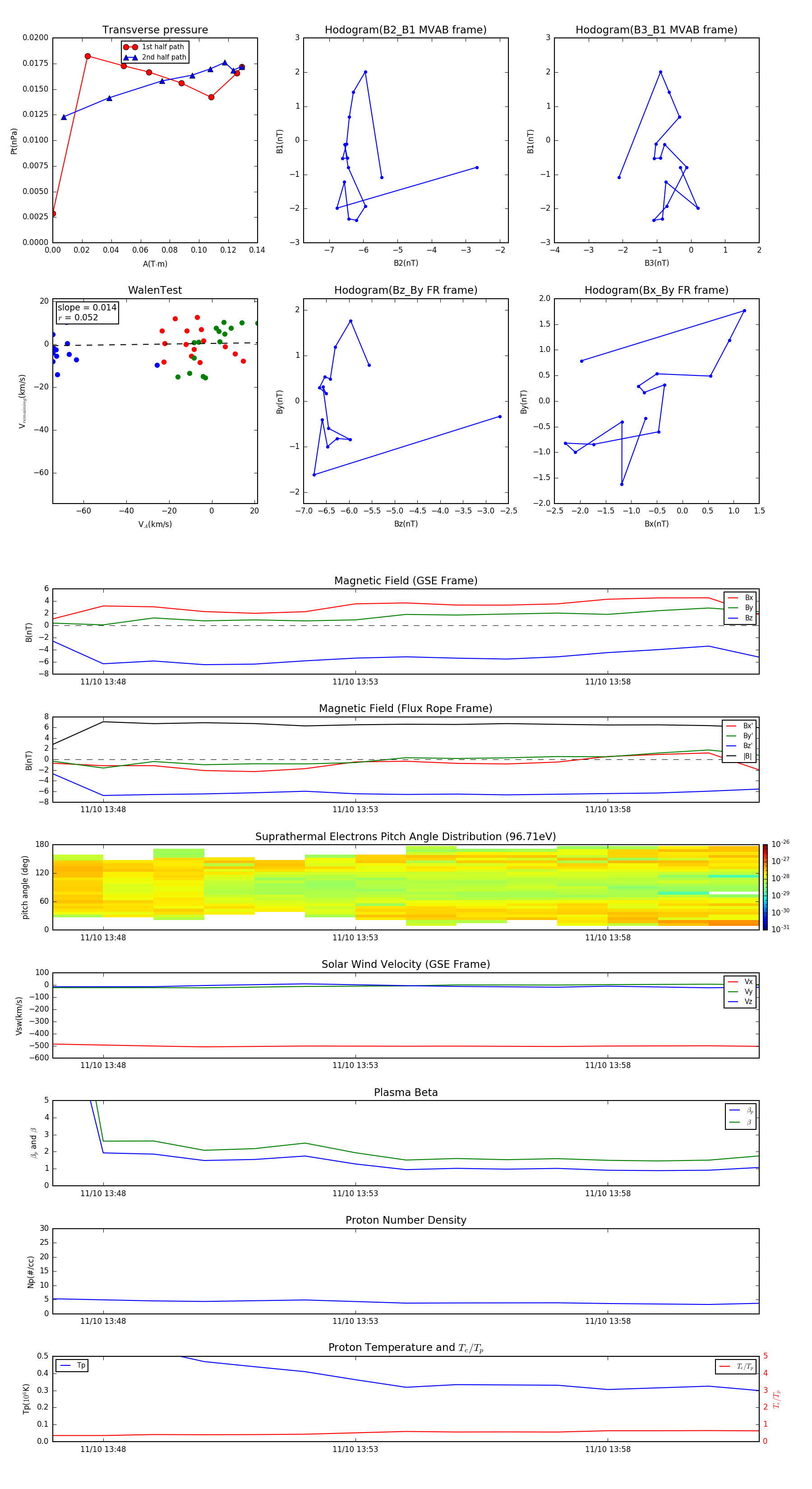Click the red 'Te/Tp' legend entry

coord(736,1366)
